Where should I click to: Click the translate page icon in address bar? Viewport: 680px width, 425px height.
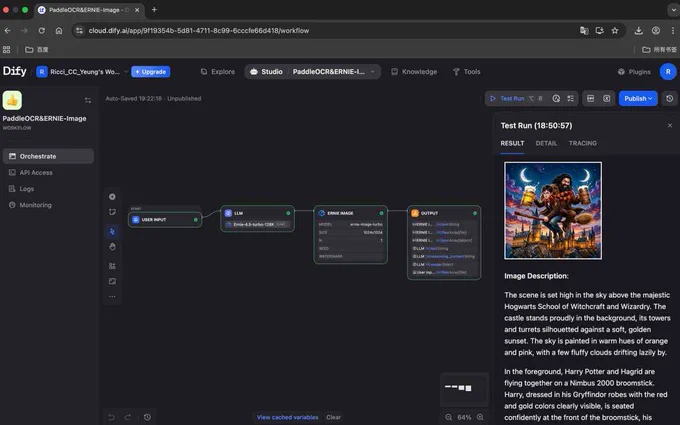click(x=584, y=30)
